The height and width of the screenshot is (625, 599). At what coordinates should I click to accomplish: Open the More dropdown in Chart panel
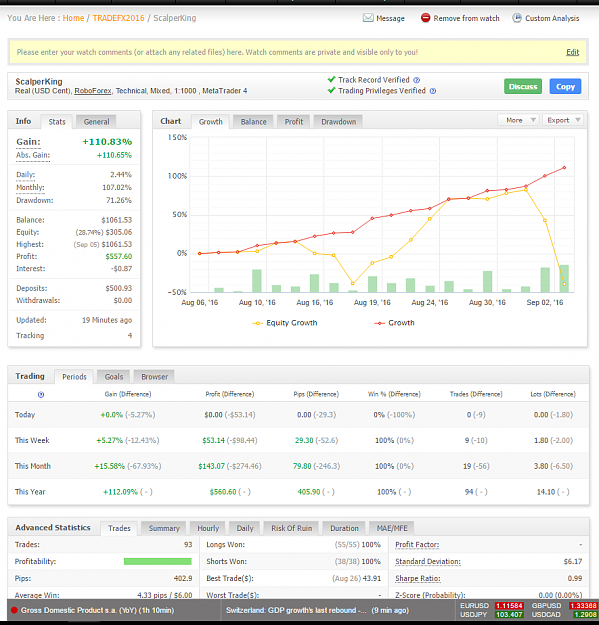tap(518, 120)
